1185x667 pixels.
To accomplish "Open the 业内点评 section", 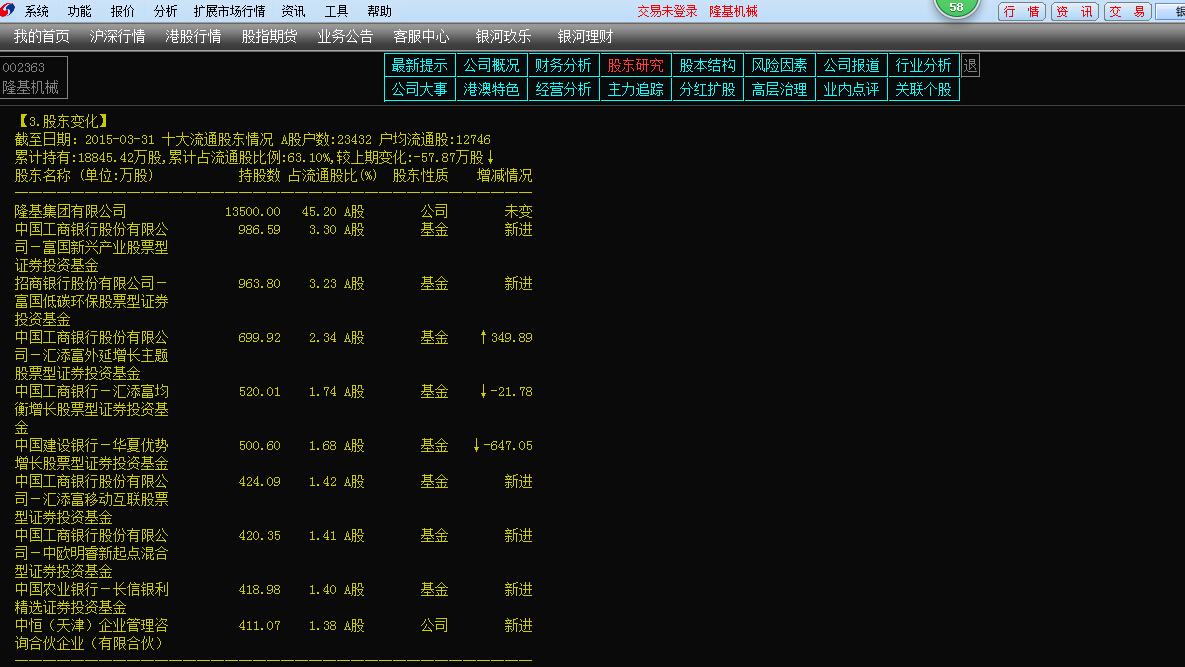I will tap(852, 89).
